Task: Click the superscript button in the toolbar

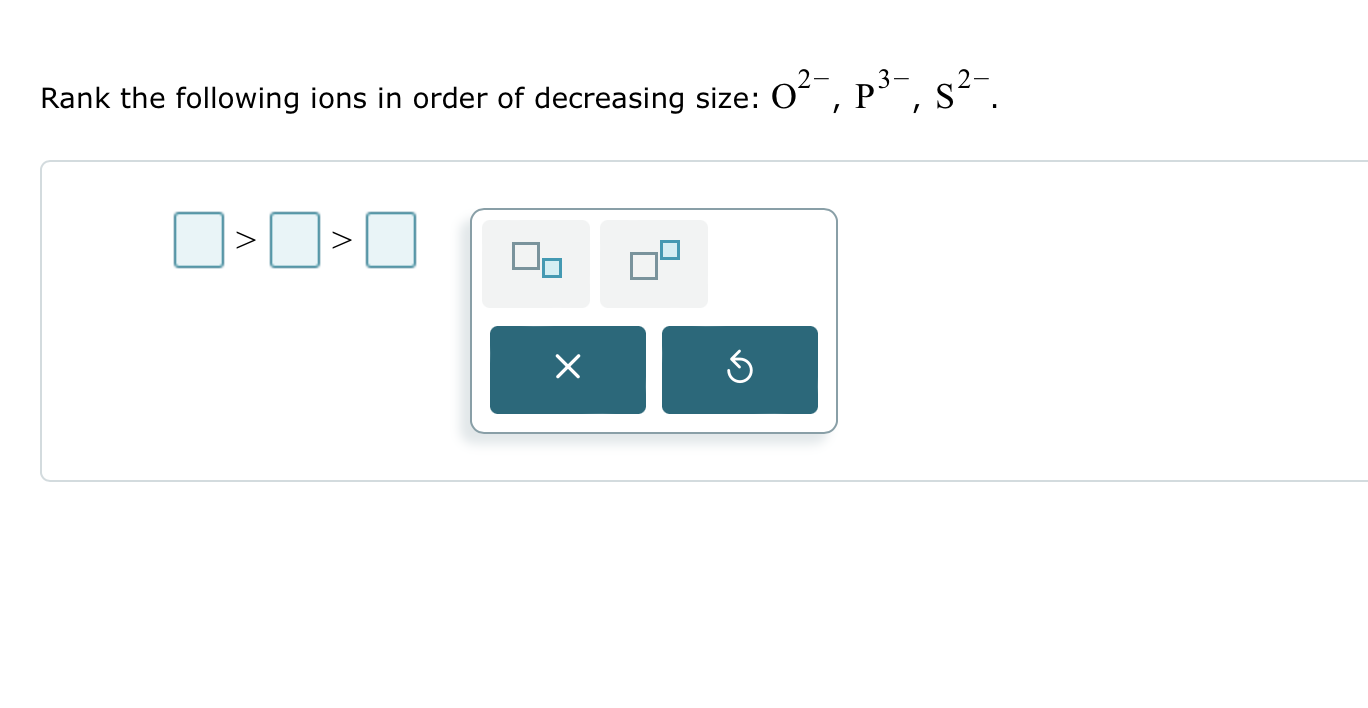Action: click(x=653, y=263)
